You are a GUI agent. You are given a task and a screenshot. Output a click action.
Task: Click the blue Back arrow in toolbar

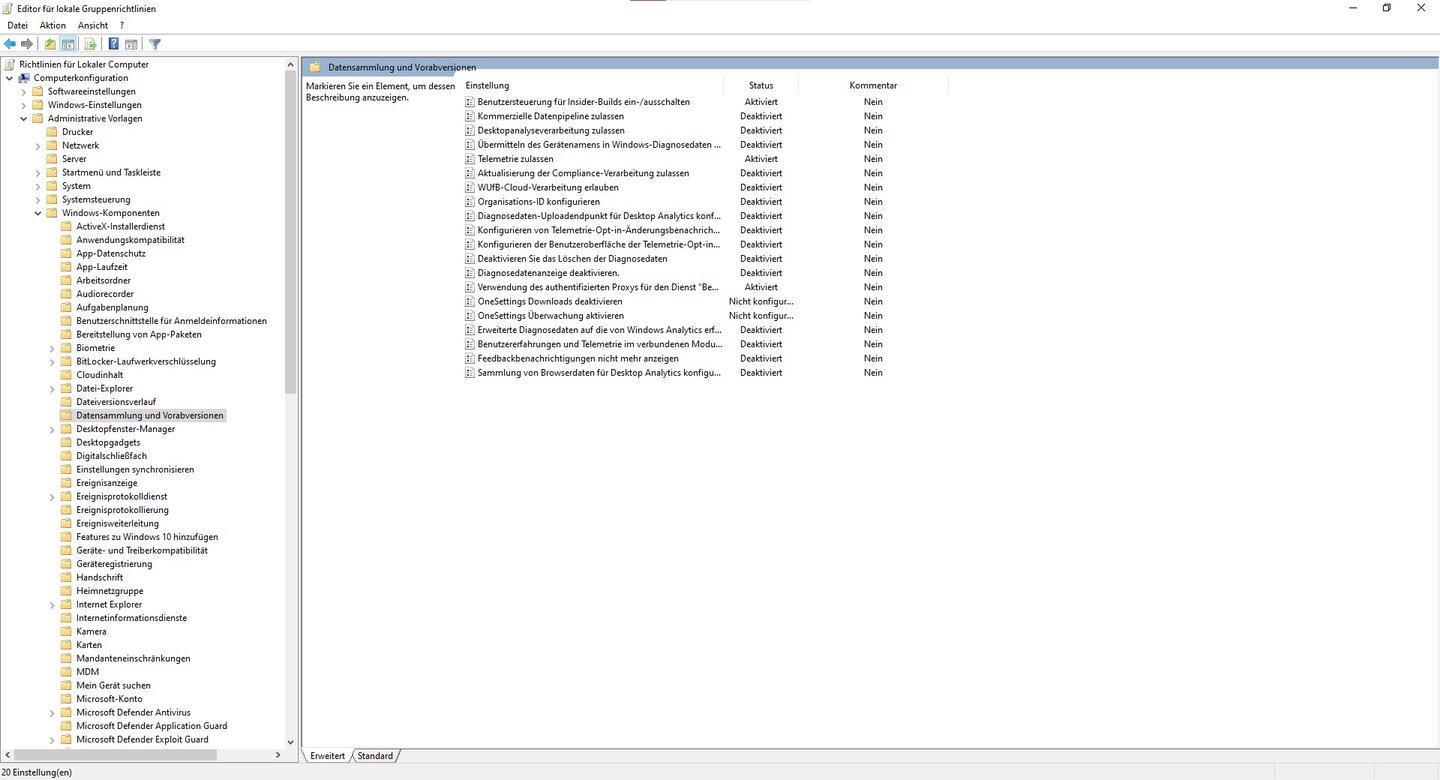10,44
